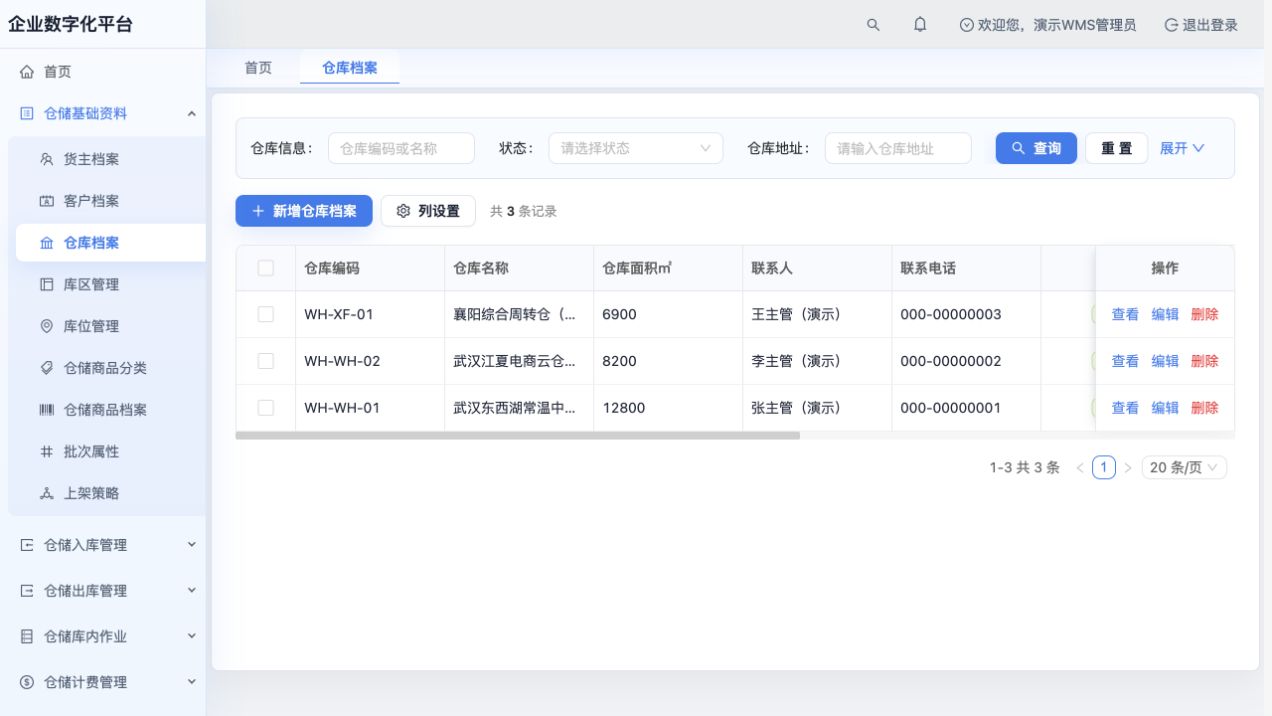This screenshot has height=716, width=1272.
Task: Click 编辑 for WH-WH-01
Action: [x=1165, y=408]
